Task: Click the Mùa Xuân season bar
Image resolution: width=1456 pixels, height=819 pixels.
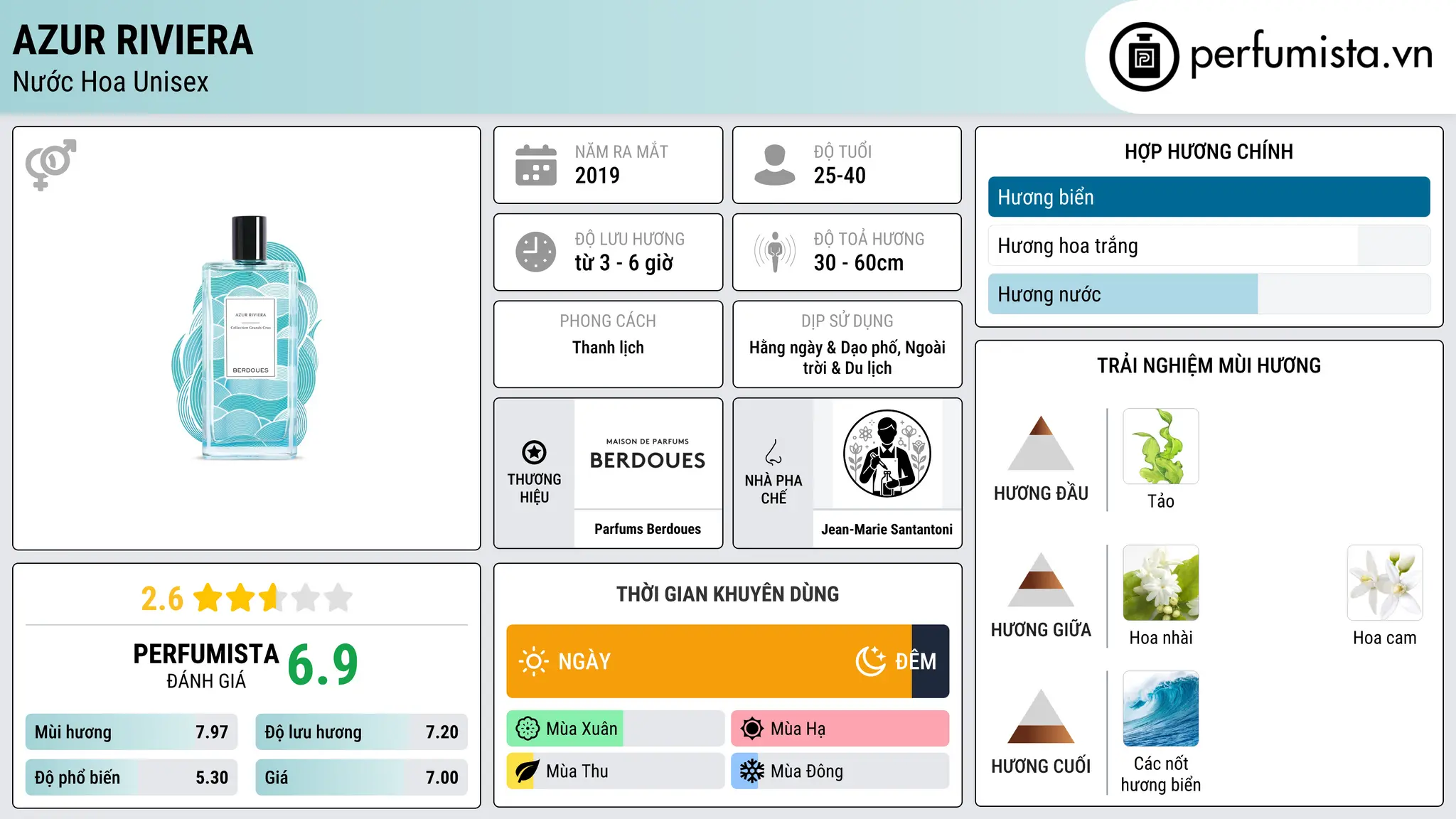Action: point(616,729)
